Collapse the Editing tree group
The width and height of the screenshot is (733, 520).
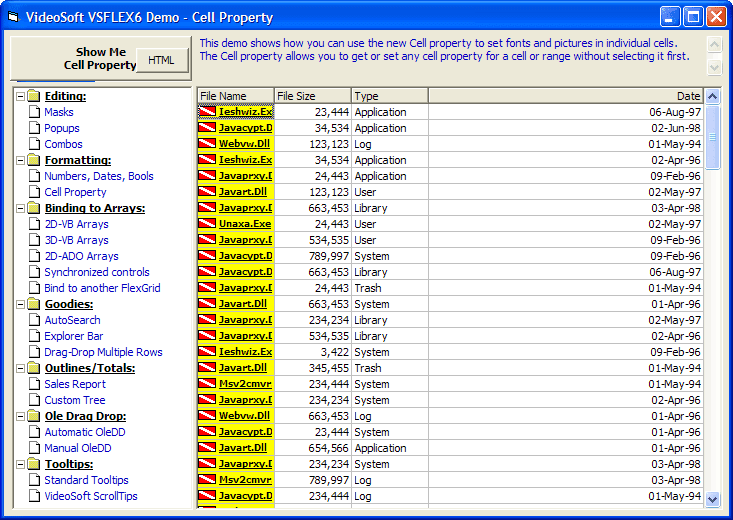pos(21,96)
